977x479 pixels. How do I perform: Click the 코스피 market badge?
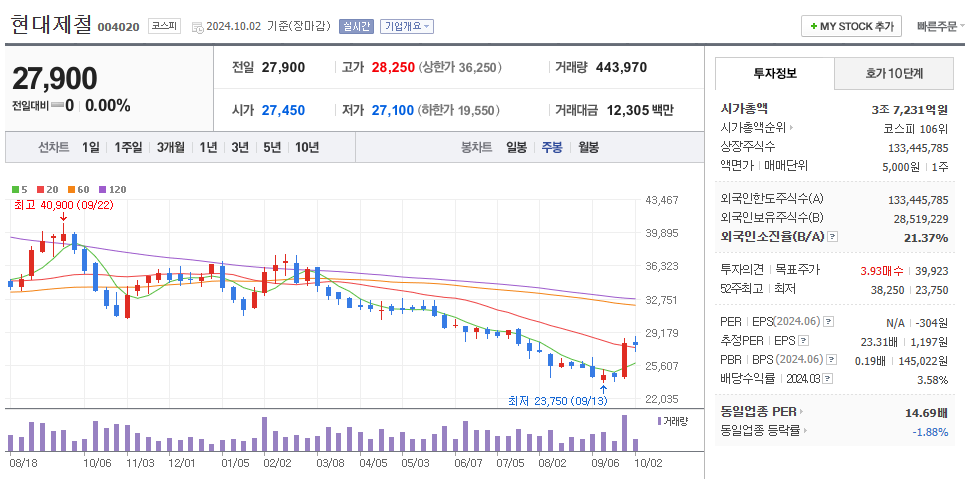coord(164,26)
